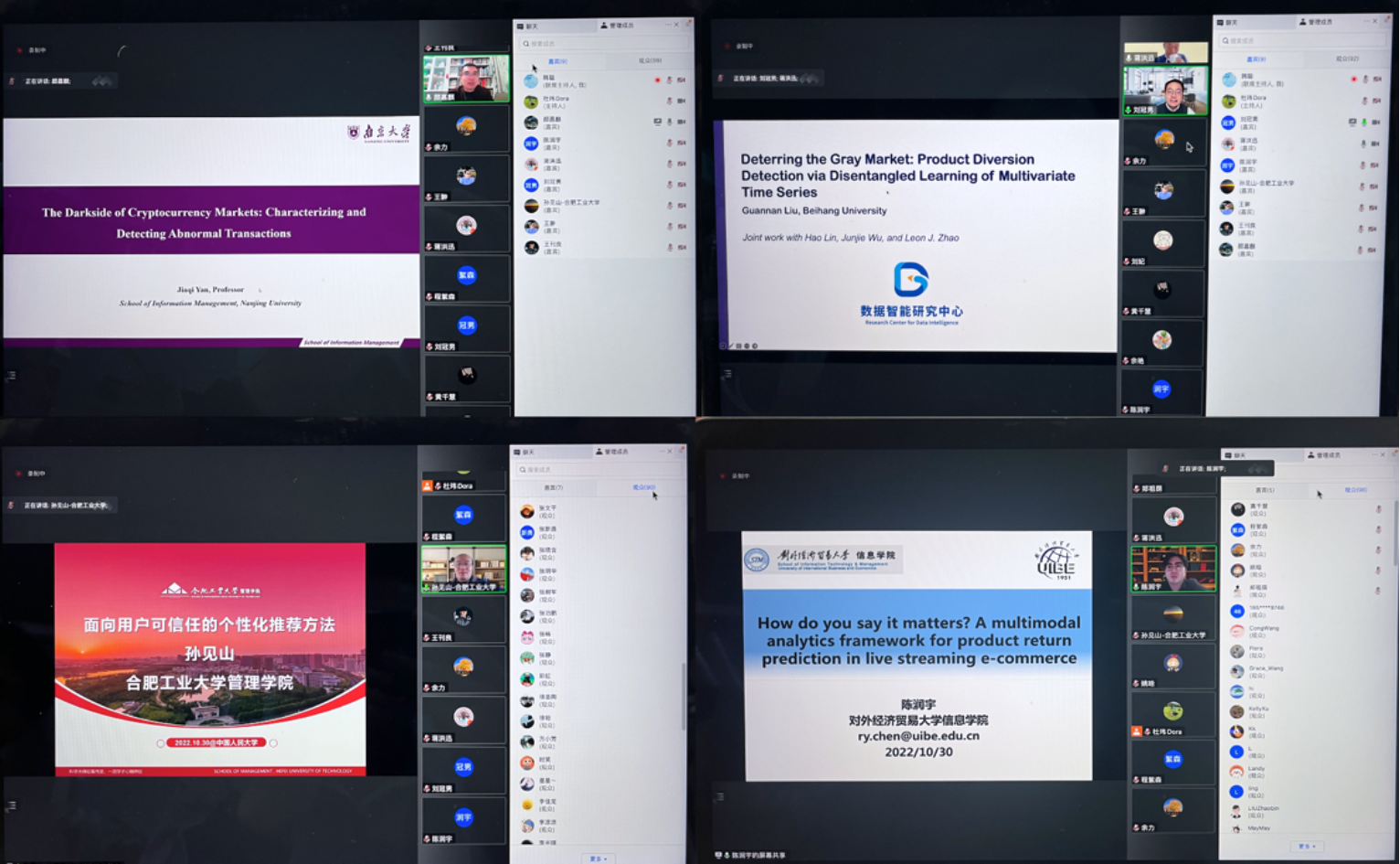Select 观众 audience tab in Beihang meeting panel
The width and height of the screenshot is (1400, 864).
[x=1346, y=59]
